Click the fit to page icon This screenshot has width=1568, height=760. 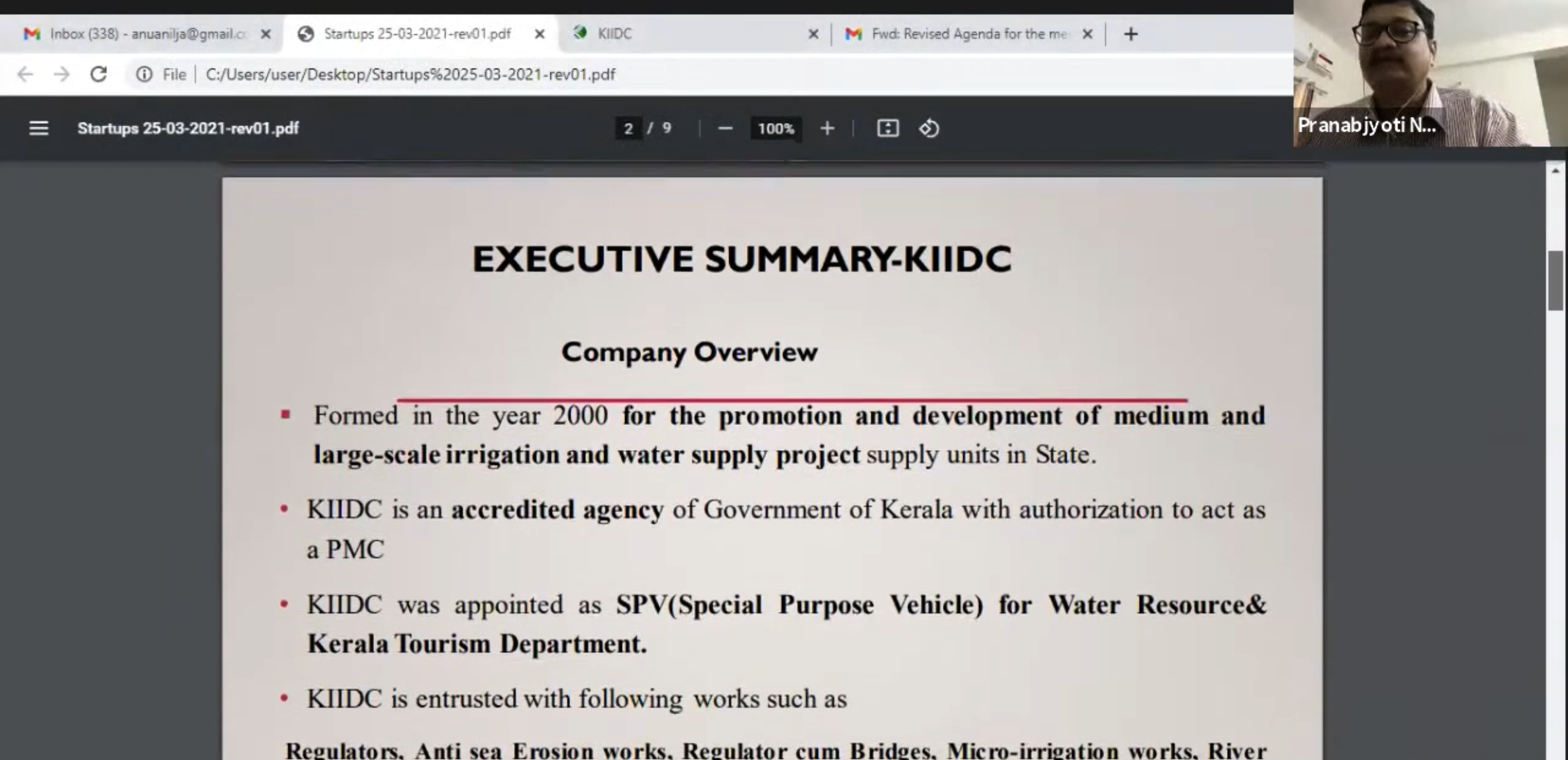(887, 128)
